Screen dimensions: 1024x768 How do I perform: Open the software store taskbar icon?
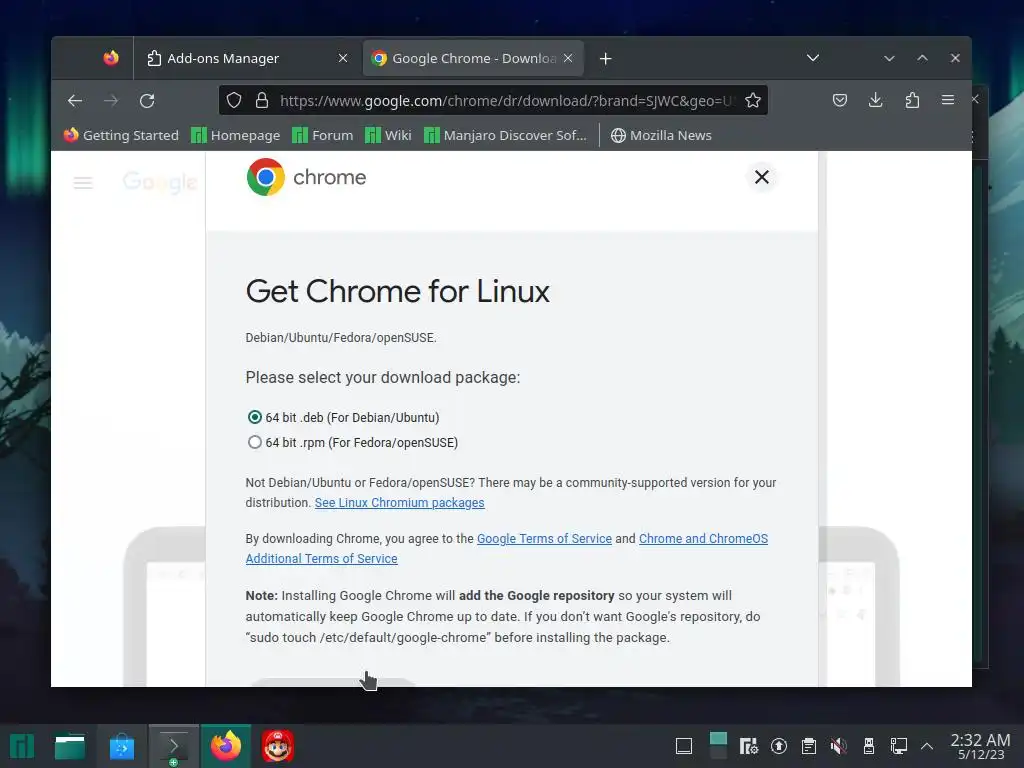click(121, 746)
